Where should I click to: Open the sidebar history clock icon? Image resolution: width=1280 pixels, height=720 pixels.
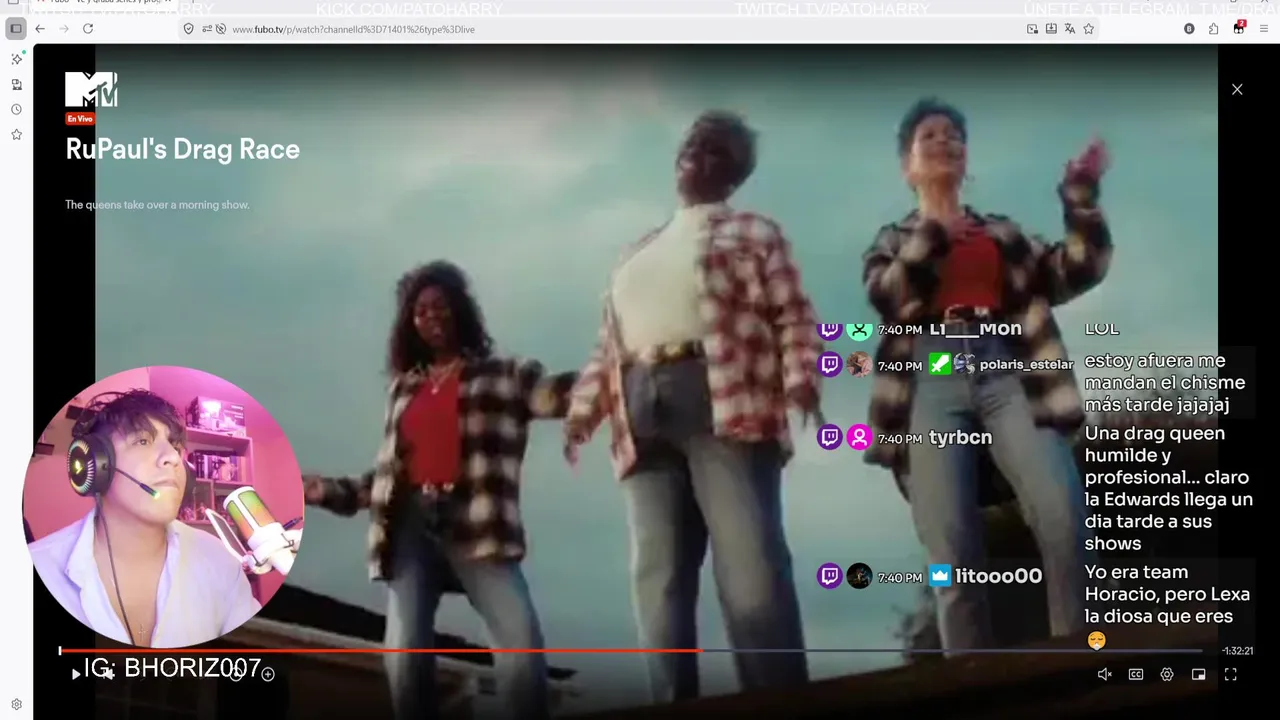16,109
